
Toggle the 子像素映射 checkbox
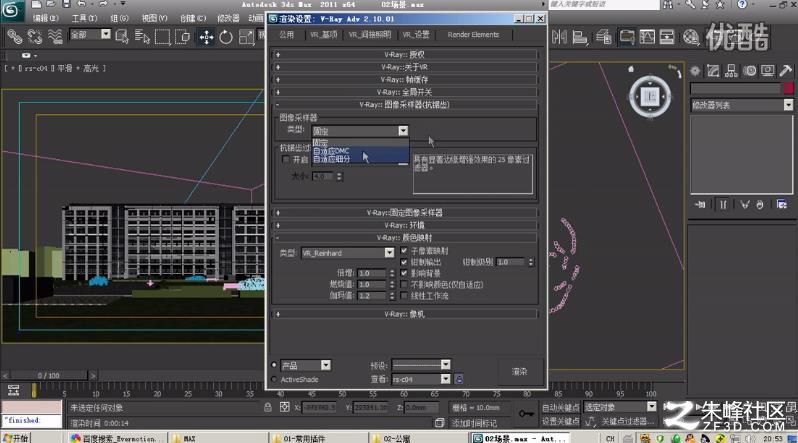[x=404, y=251]
